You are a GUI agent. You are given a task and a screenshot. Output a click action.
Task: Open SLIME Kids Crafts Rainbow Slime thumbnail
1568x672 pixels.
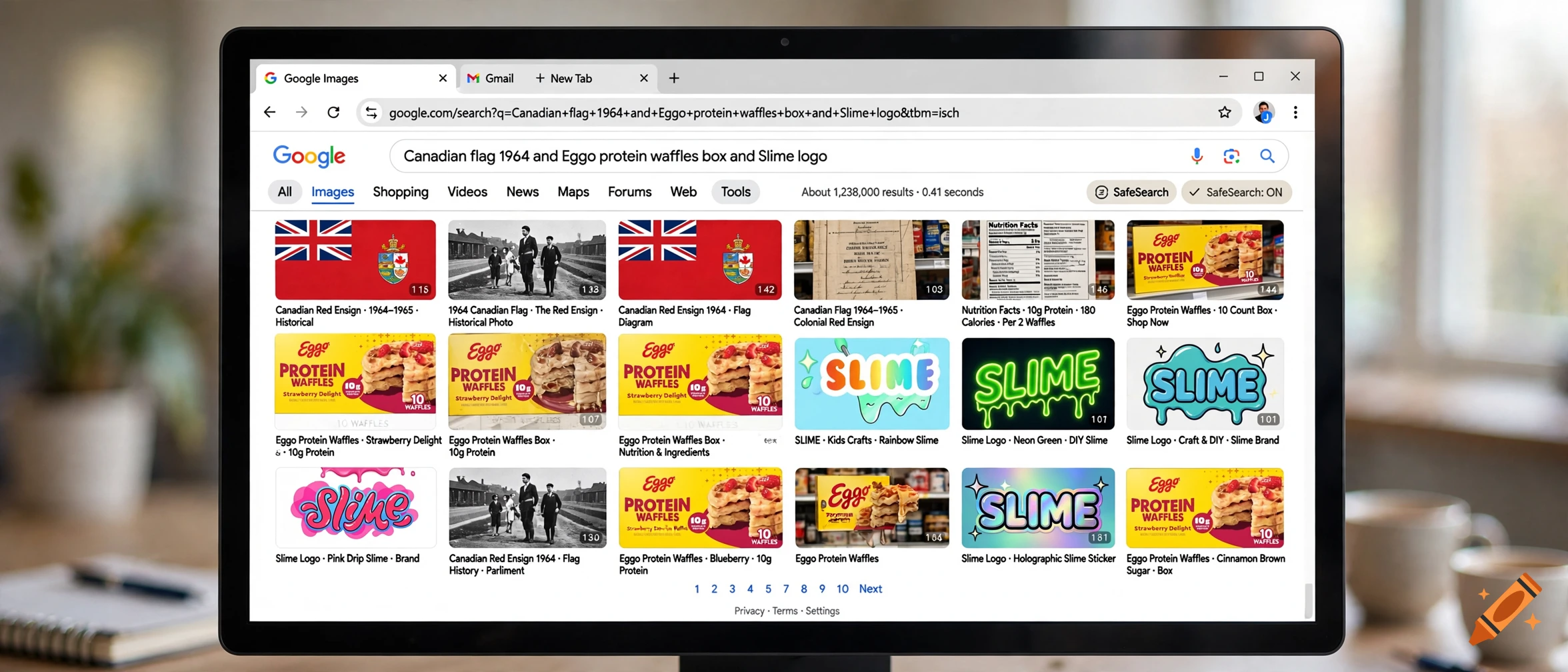[871, 383]
